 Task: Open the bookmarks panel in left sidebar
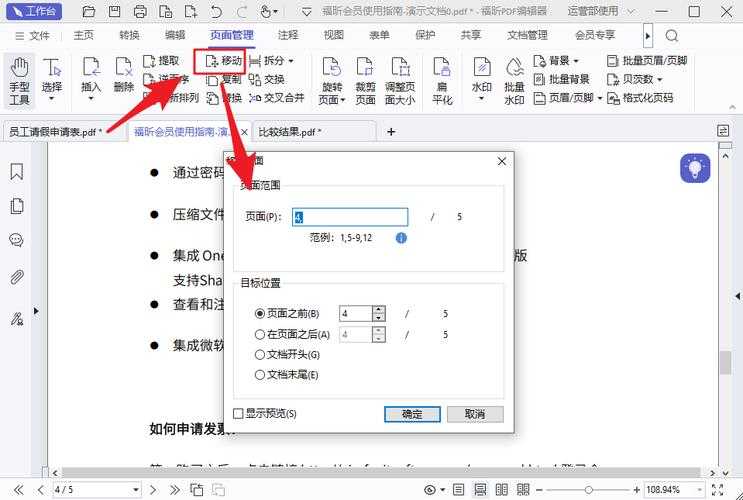coord(17,172)
